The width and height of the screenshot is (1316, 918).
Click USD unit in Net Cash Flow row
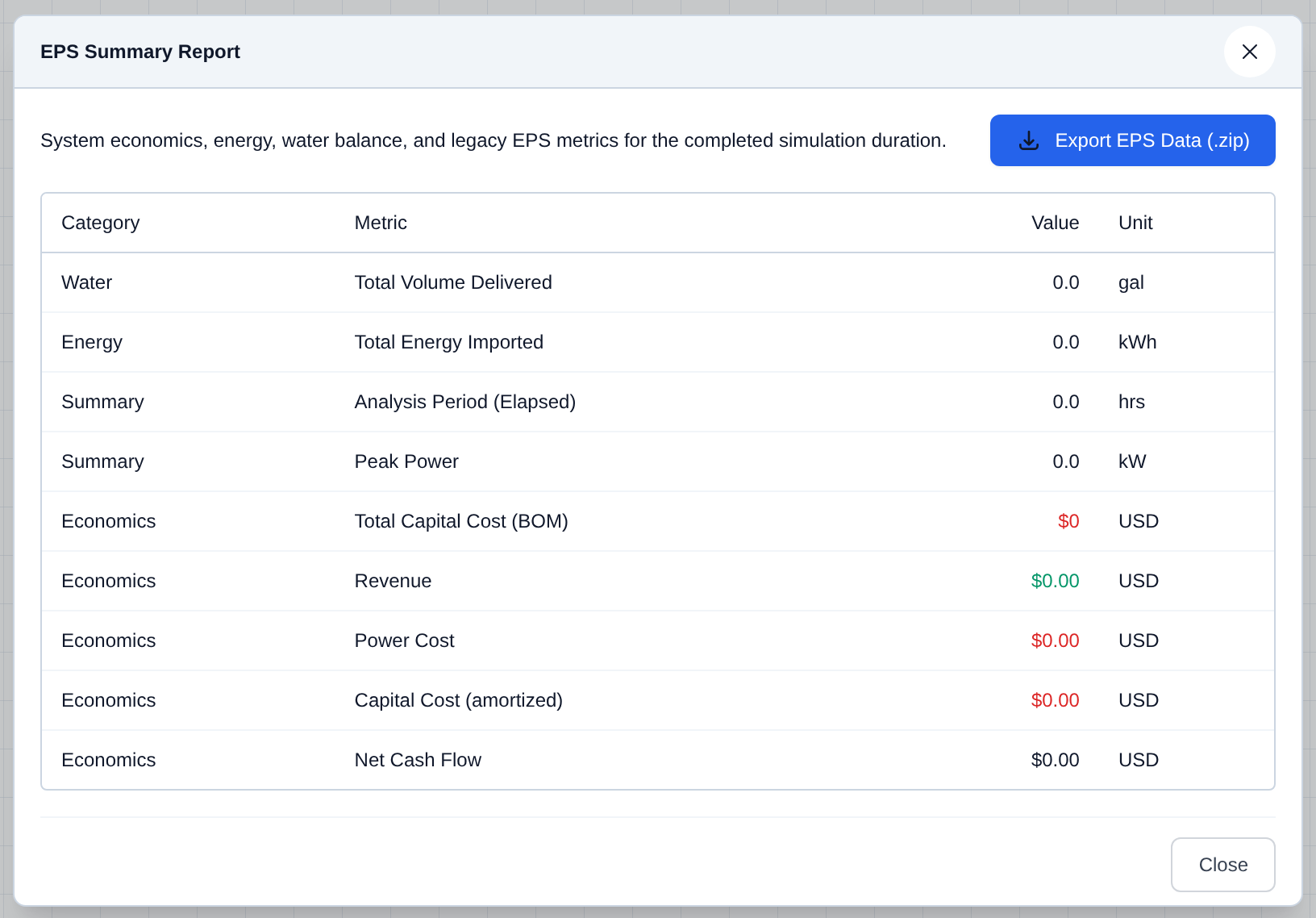tap(1139, 760)
